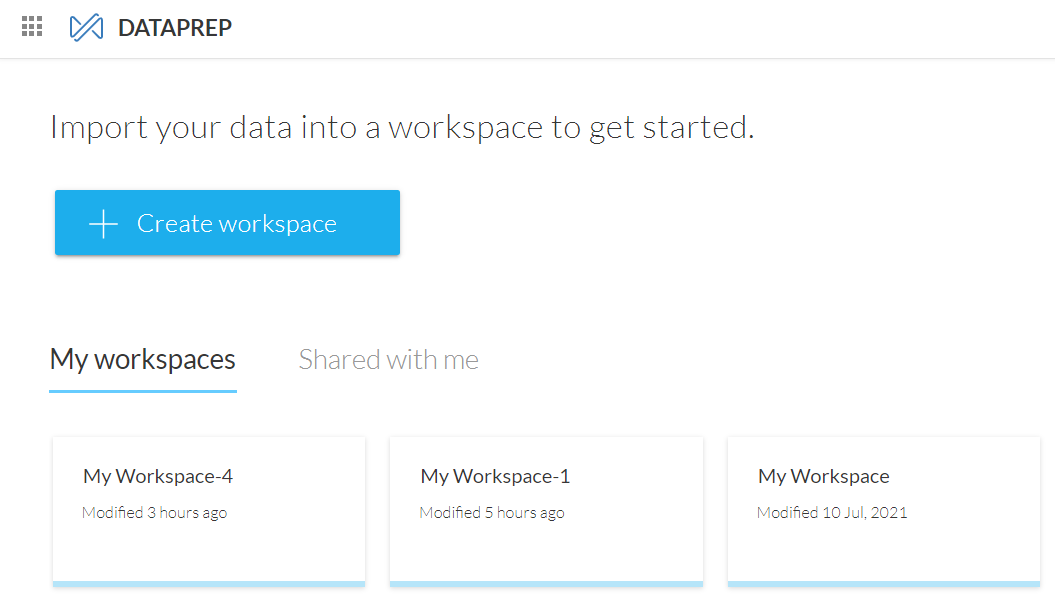Image resolution: width=1055 pixels, height=601 pixels.
Task: Click "Modified 10 Jul, 2021" text
Action: [x=832, y=513]
